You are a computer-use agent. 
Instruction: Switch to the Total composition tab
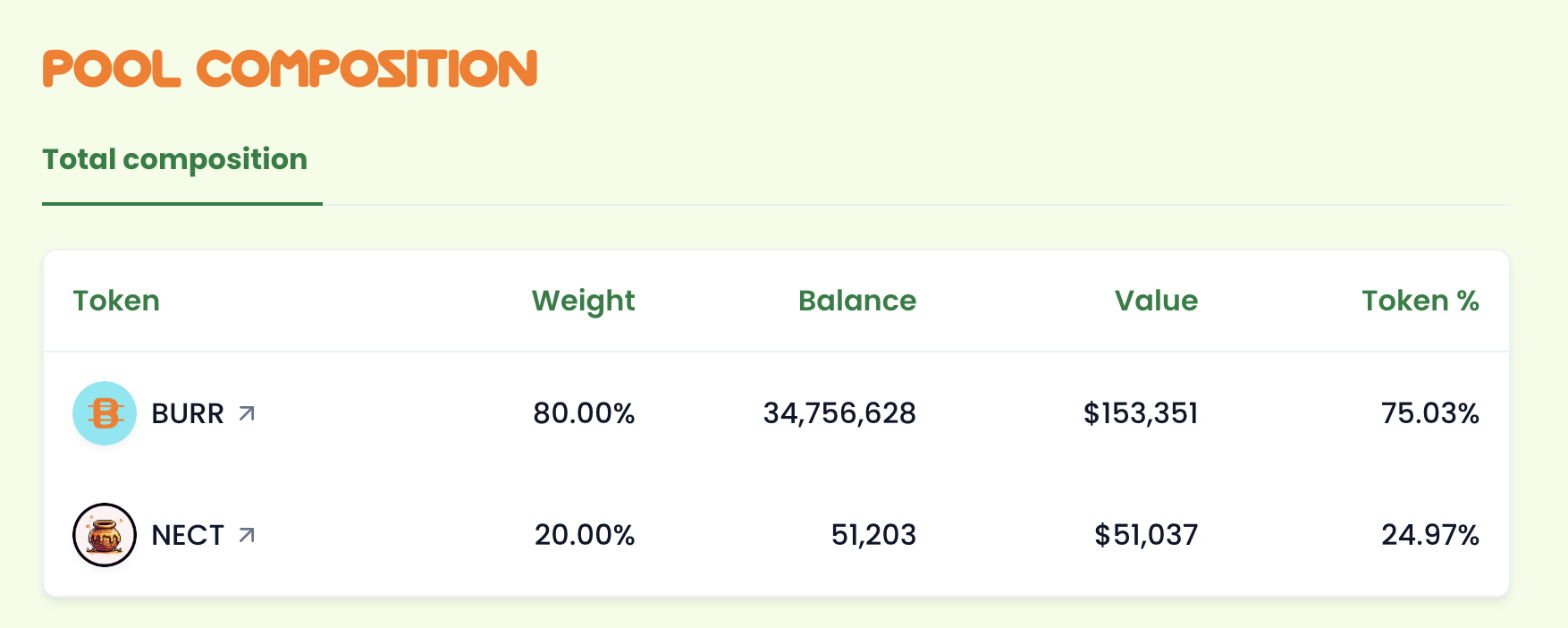pos(175,159)
